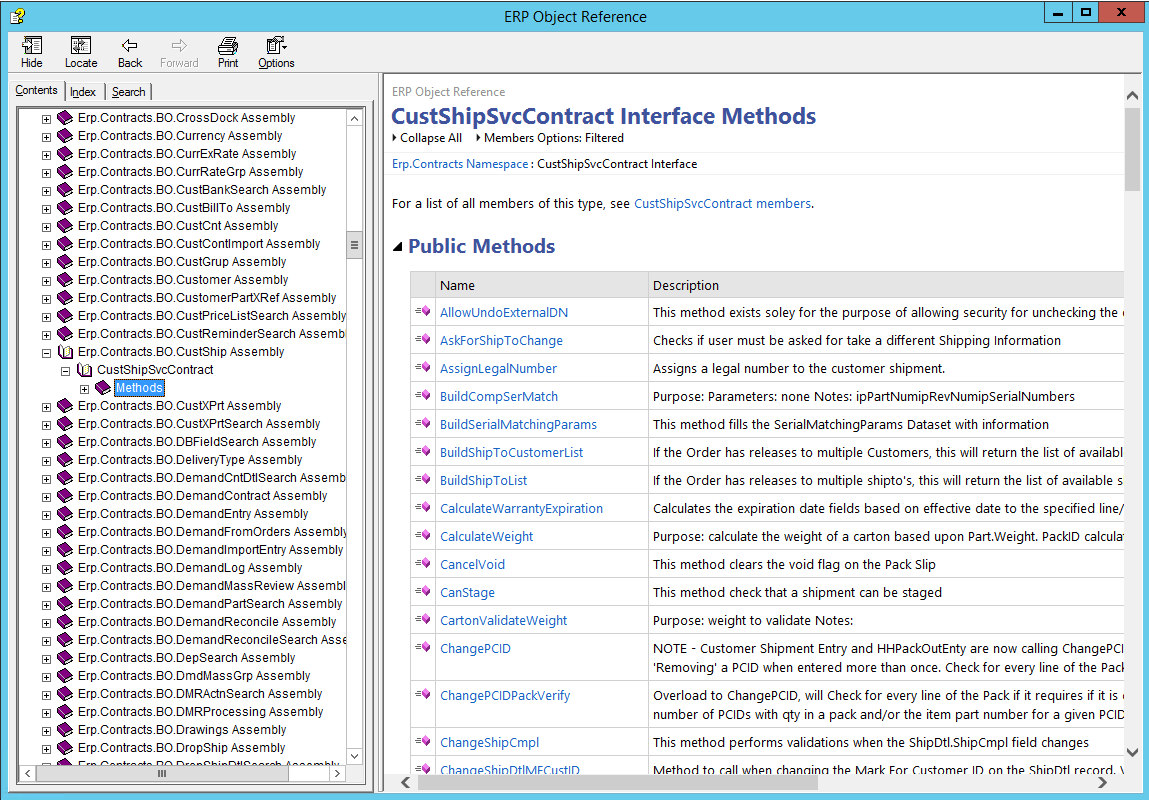Image resolution: width=1149 pixels, height=800 pixels.
Task: Click the method icon beside CanStage
Action: [x=423, y=591]
